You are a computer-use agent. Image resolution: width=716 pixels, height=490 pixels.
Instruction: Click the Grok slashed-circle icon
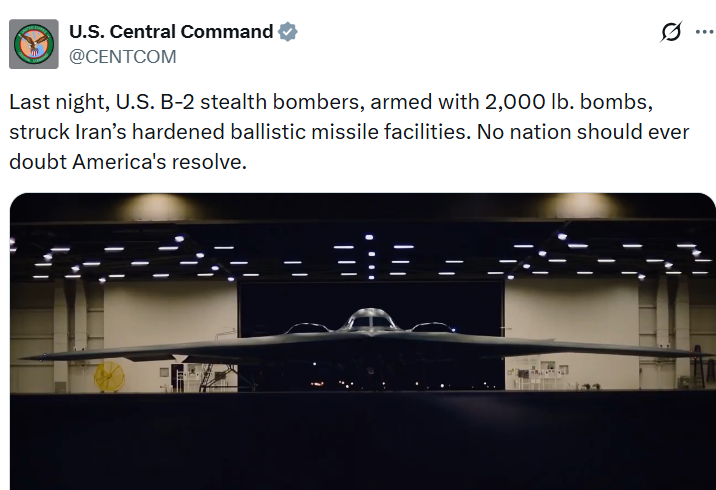[671, 32]
